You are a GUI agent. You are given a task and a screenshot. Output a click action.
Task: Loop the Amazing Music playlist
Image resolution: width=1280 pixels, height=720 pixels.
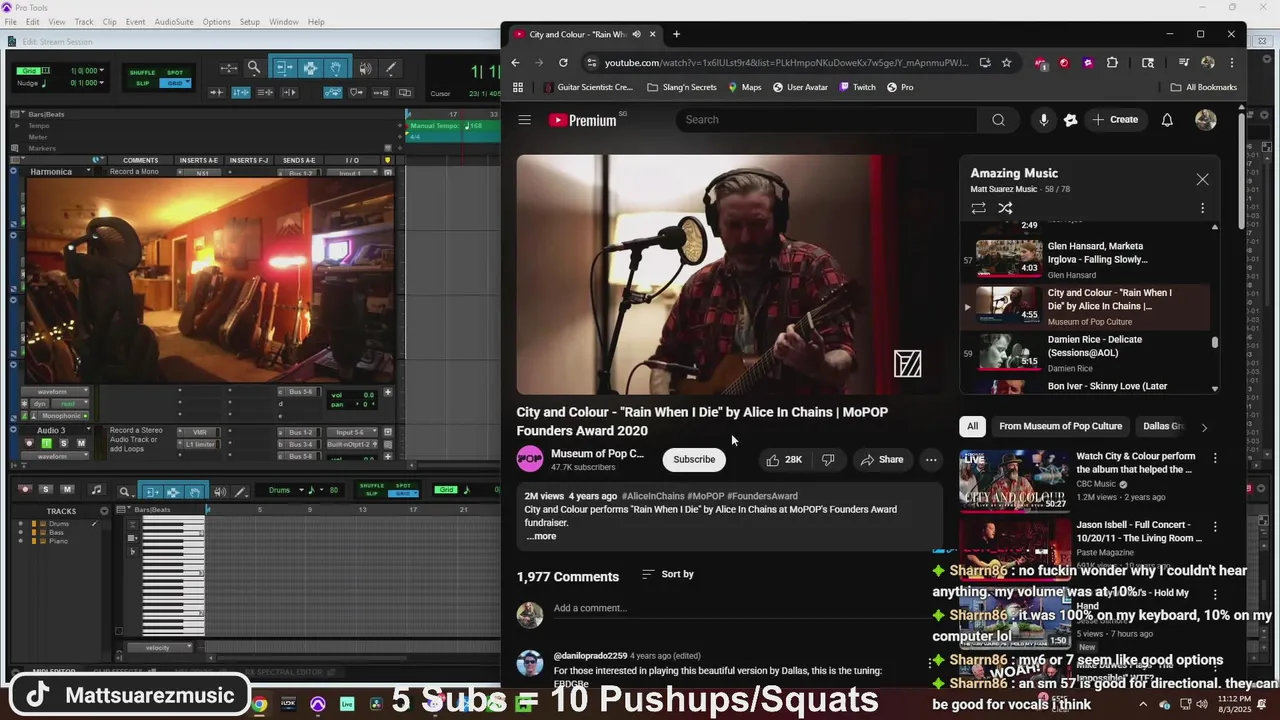click(x=978, y=208)
